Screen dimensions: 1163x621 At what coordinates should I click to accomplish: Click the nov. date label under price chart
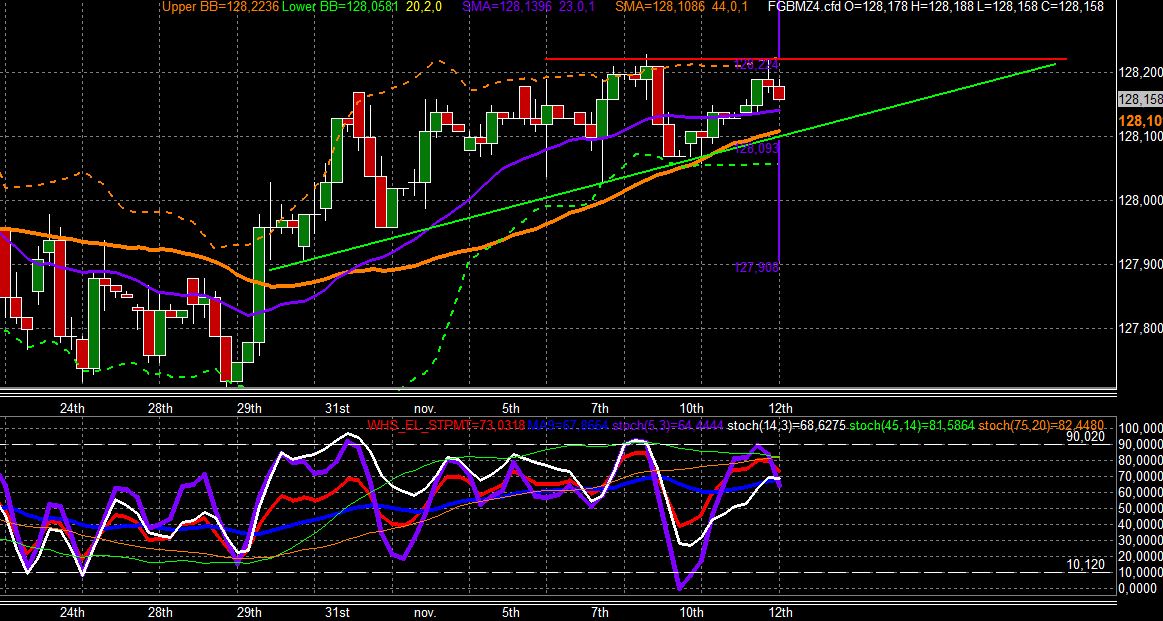tap(424, 409)
